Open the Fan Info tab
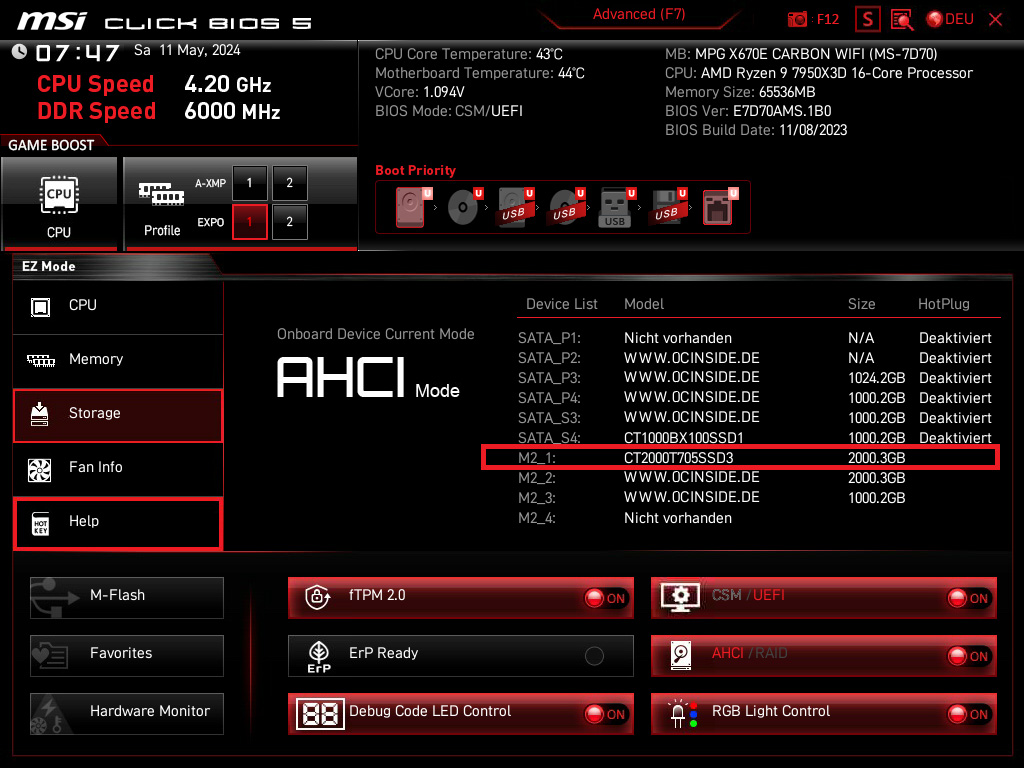The width and height of the screenshot is (1024, 768). (118, 467)
